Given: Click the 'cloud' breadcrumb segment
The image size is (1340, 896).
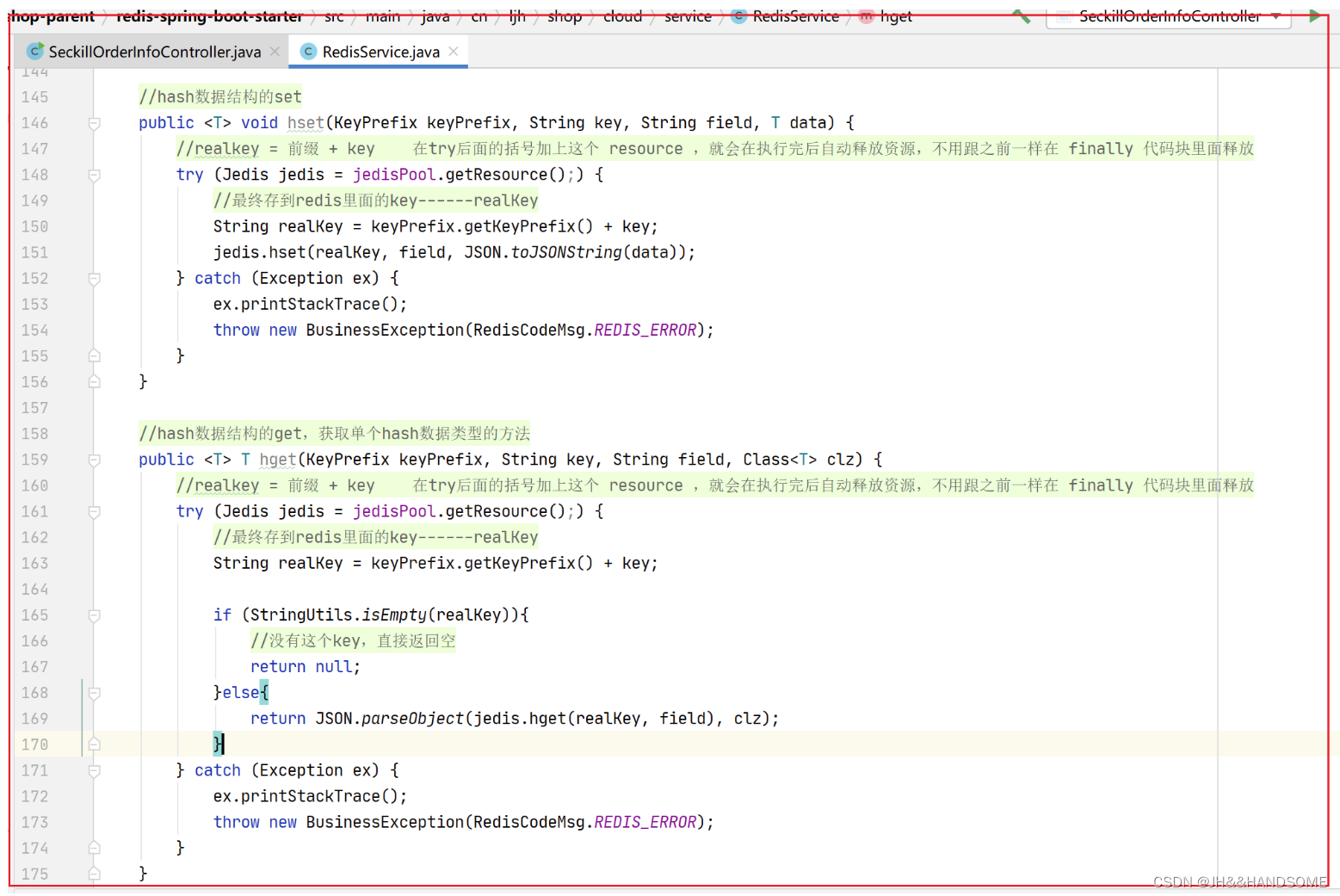Looking at the screenshot, I should (622, 15).
